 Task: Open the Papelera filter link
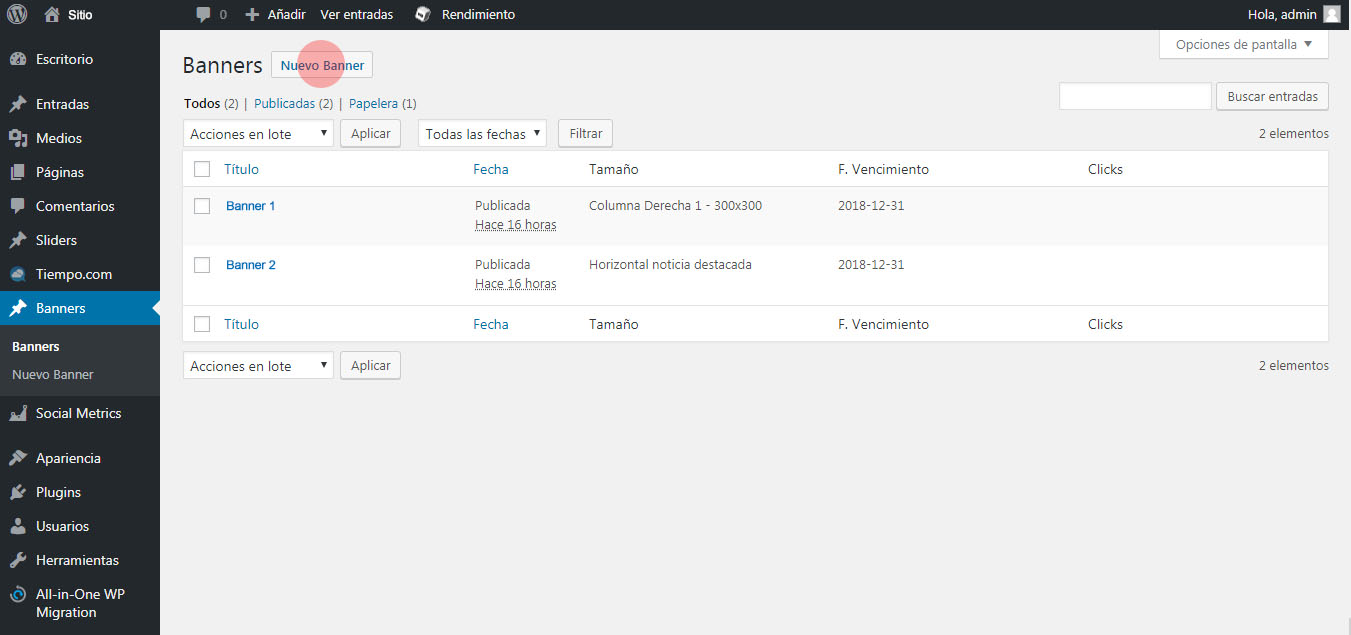coord(373,103)
